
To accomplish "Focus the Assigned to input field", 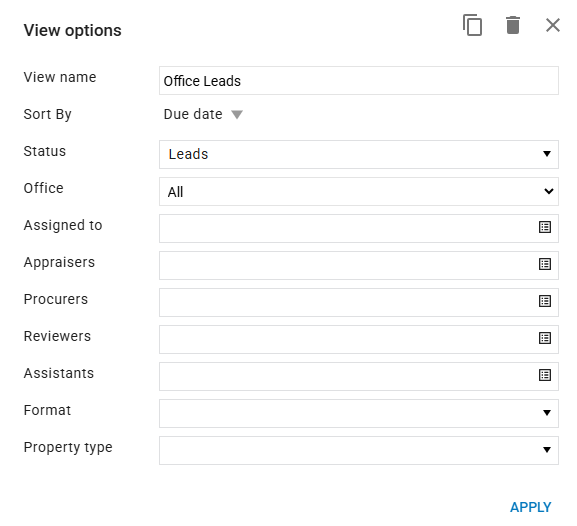I will (x=348, y=229).
